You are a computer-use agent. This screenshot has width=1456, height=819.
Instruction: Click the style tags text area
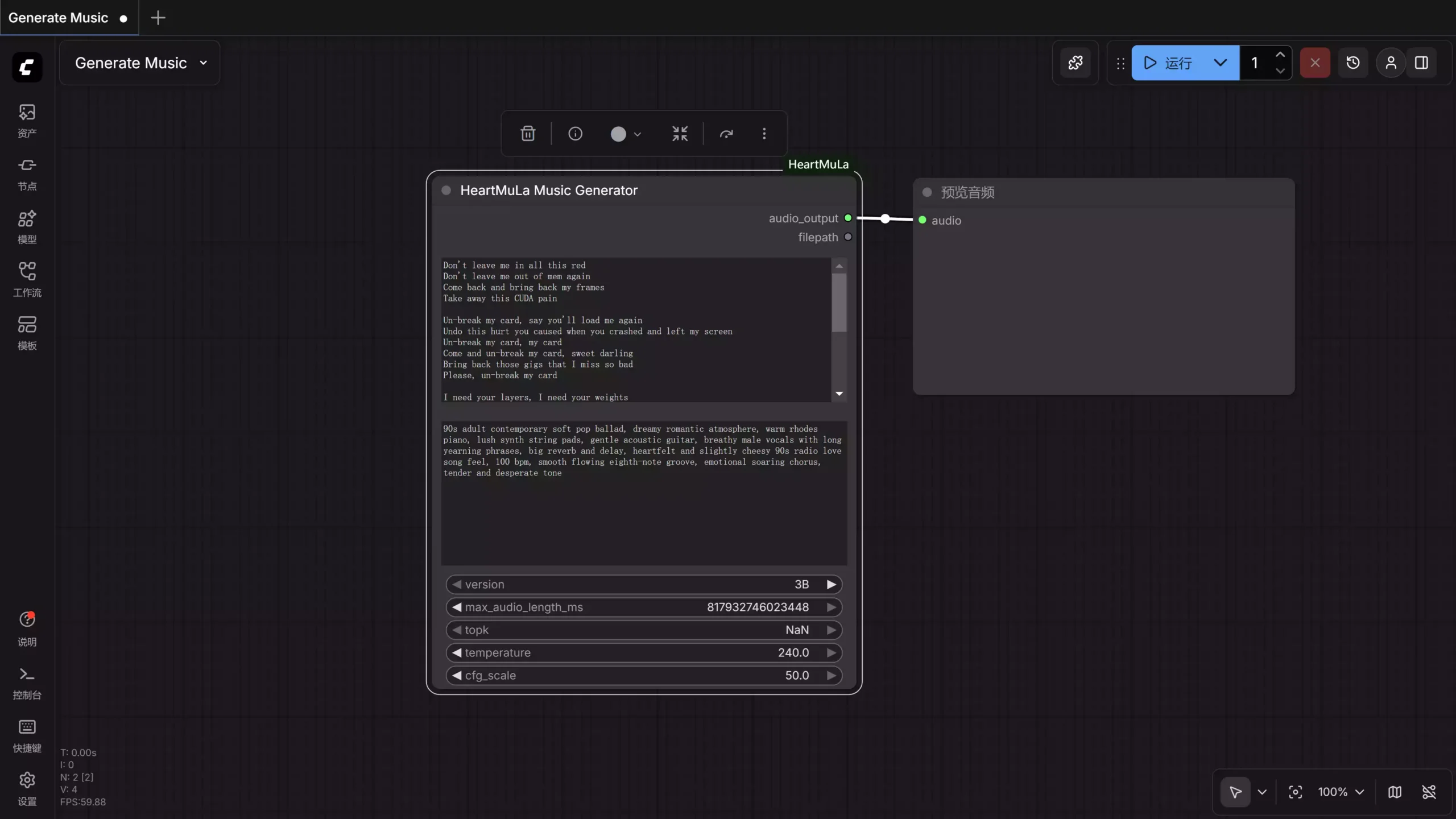(644, 493)
